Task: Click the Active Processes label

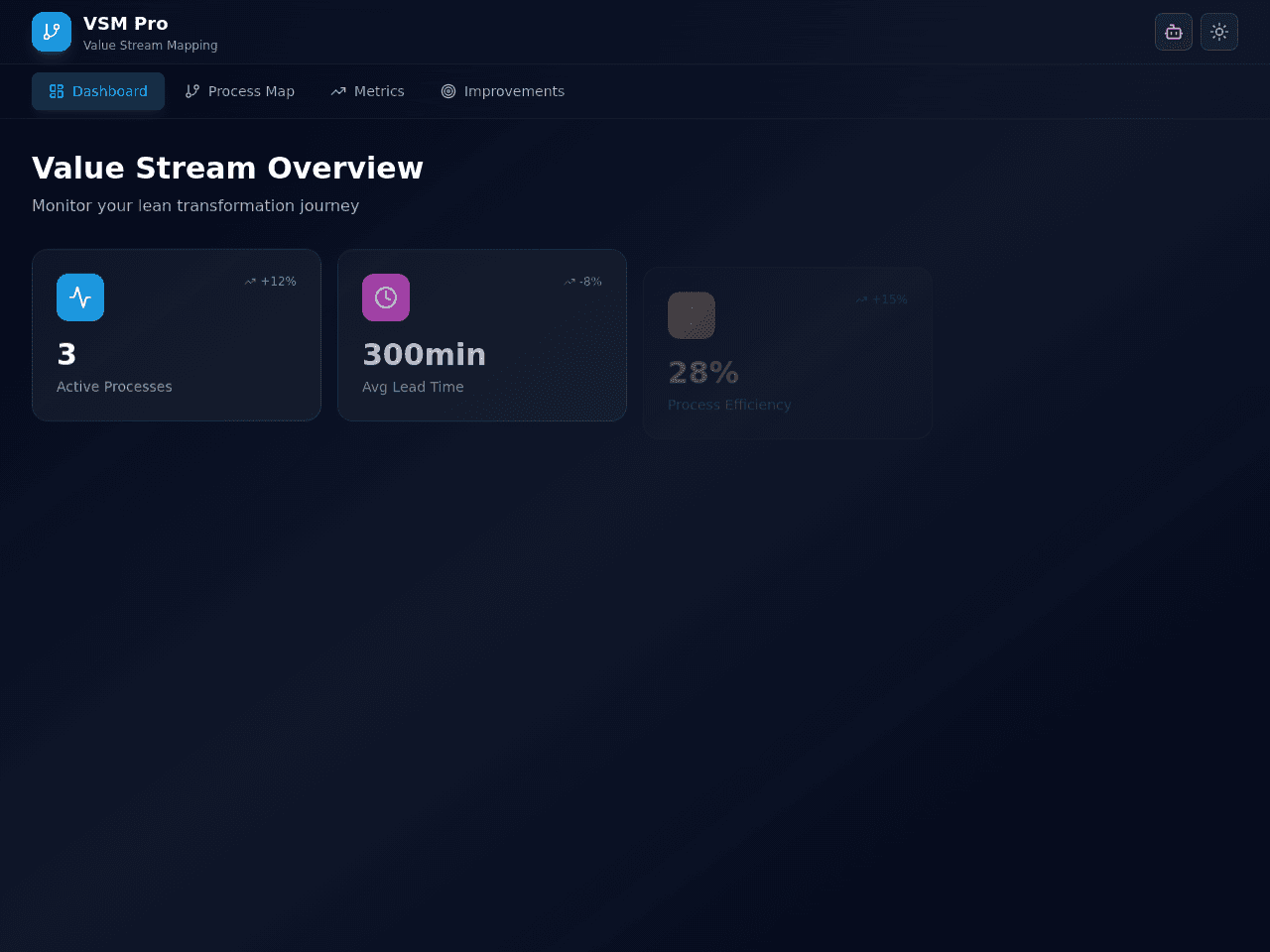Action: [x=114, y=387]
